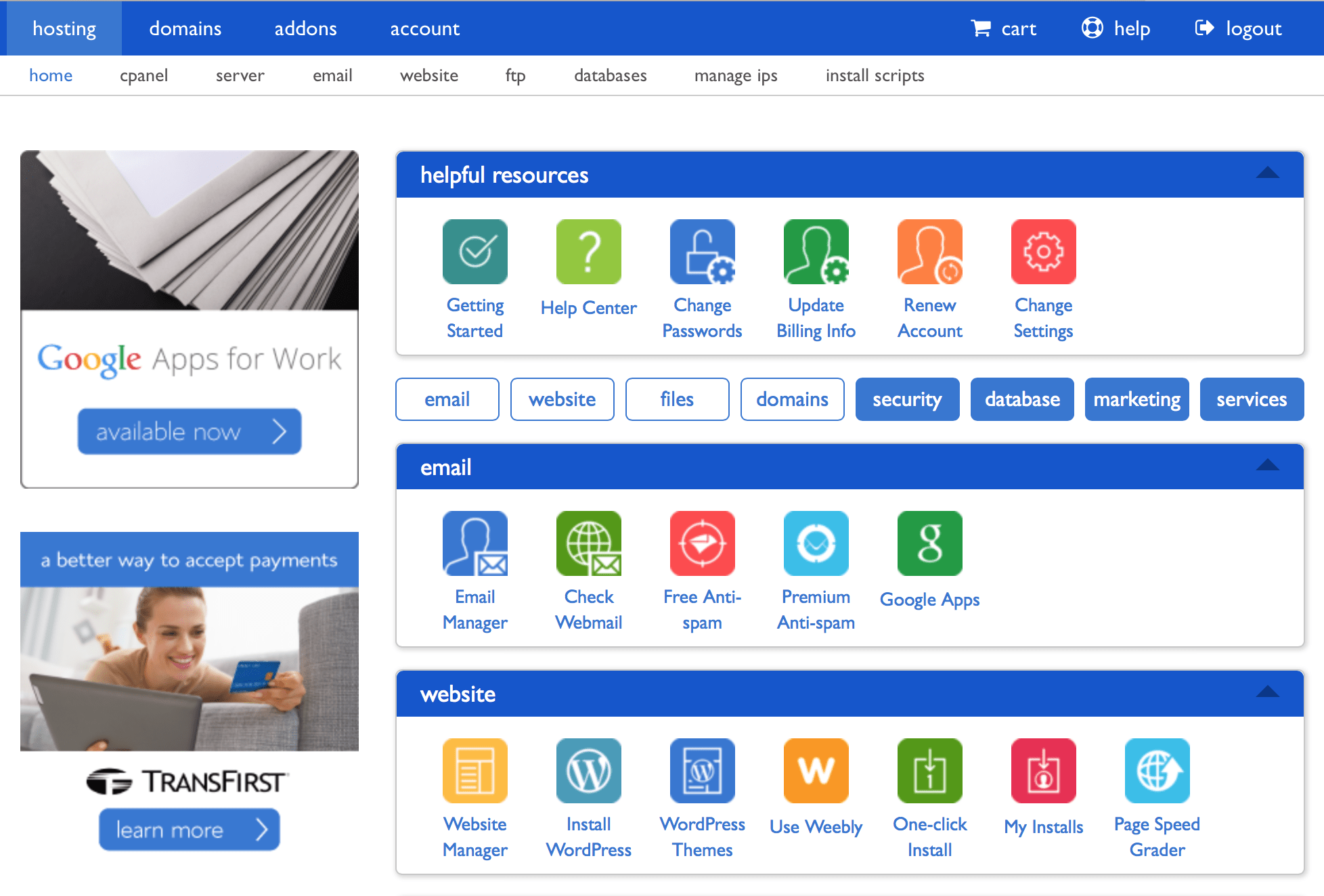Open the cpanel submenu item
This screenshot has height=896, width=1324.
(144, 76)
